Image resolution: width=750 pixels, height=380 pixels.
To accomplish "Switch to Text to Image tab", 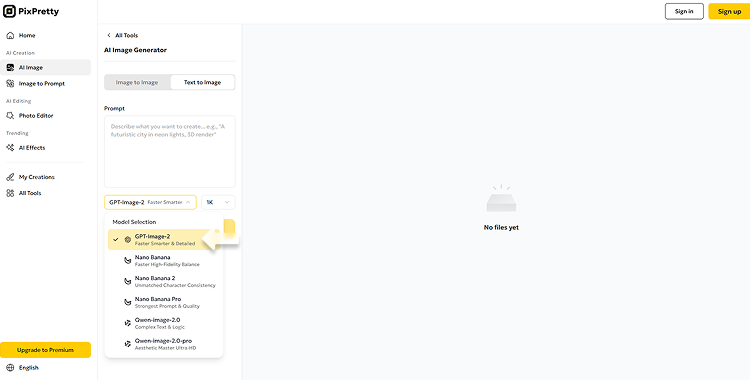I will coord(202,82).
